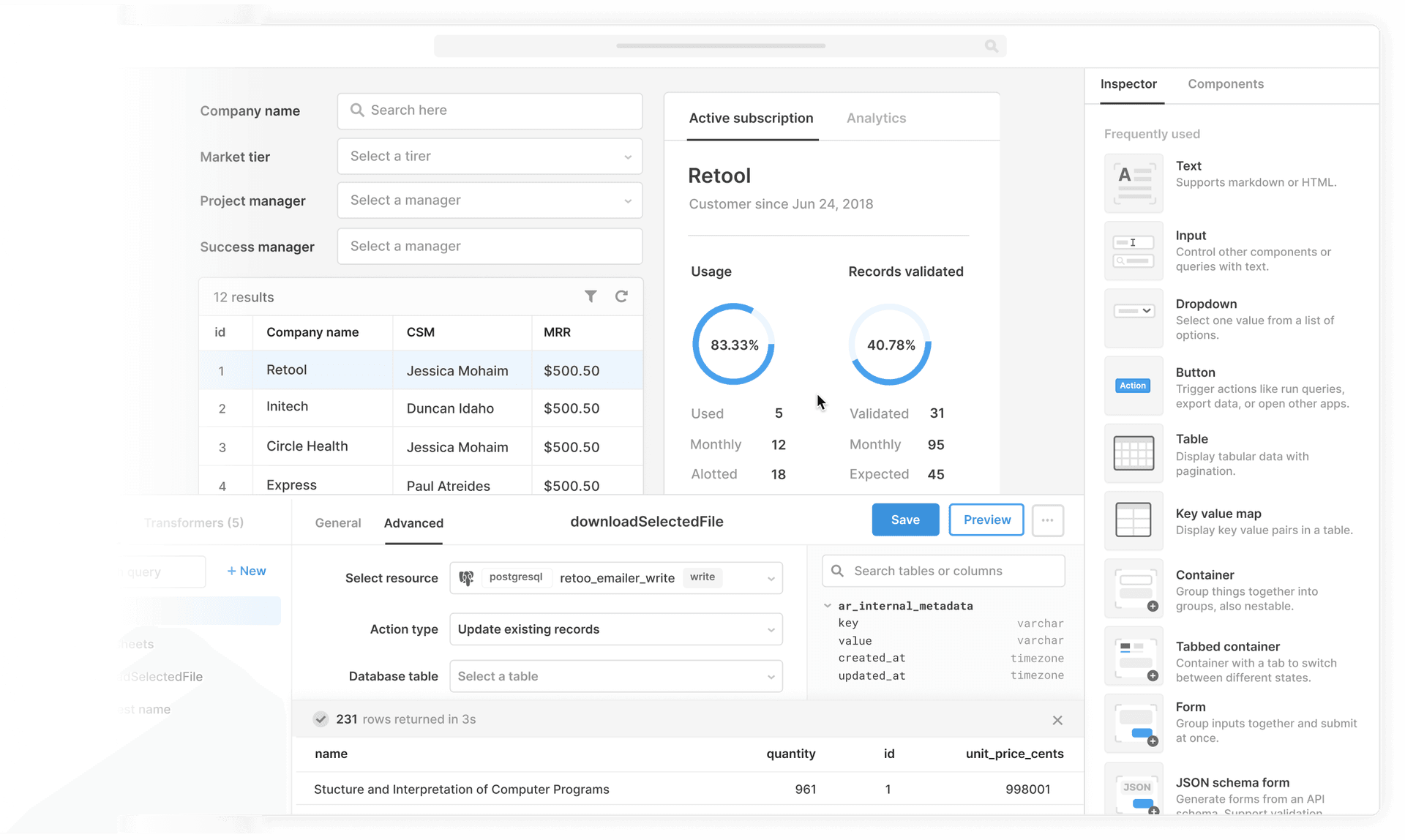This screenshot has width=1405, height=840.
Task: Click the value column in schema list
Action: coord(855,640)
